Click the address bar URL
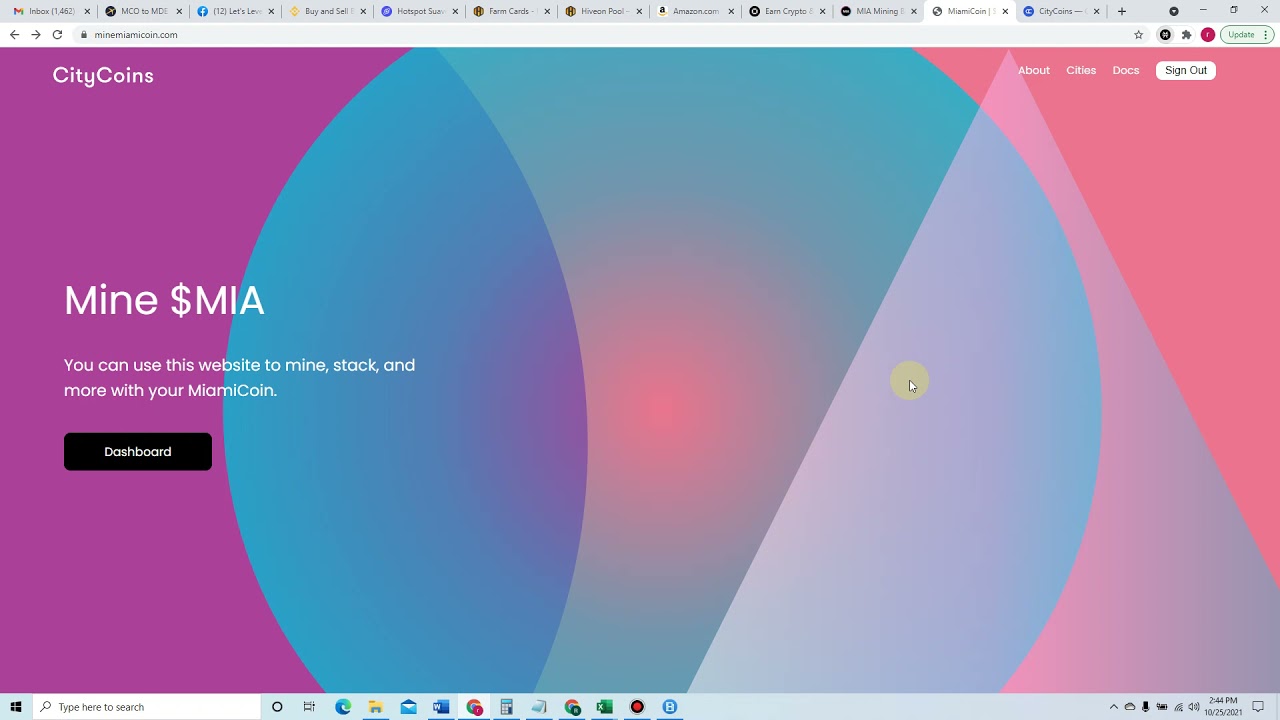This screenshot has height=720, width=1280. [136, 34]
